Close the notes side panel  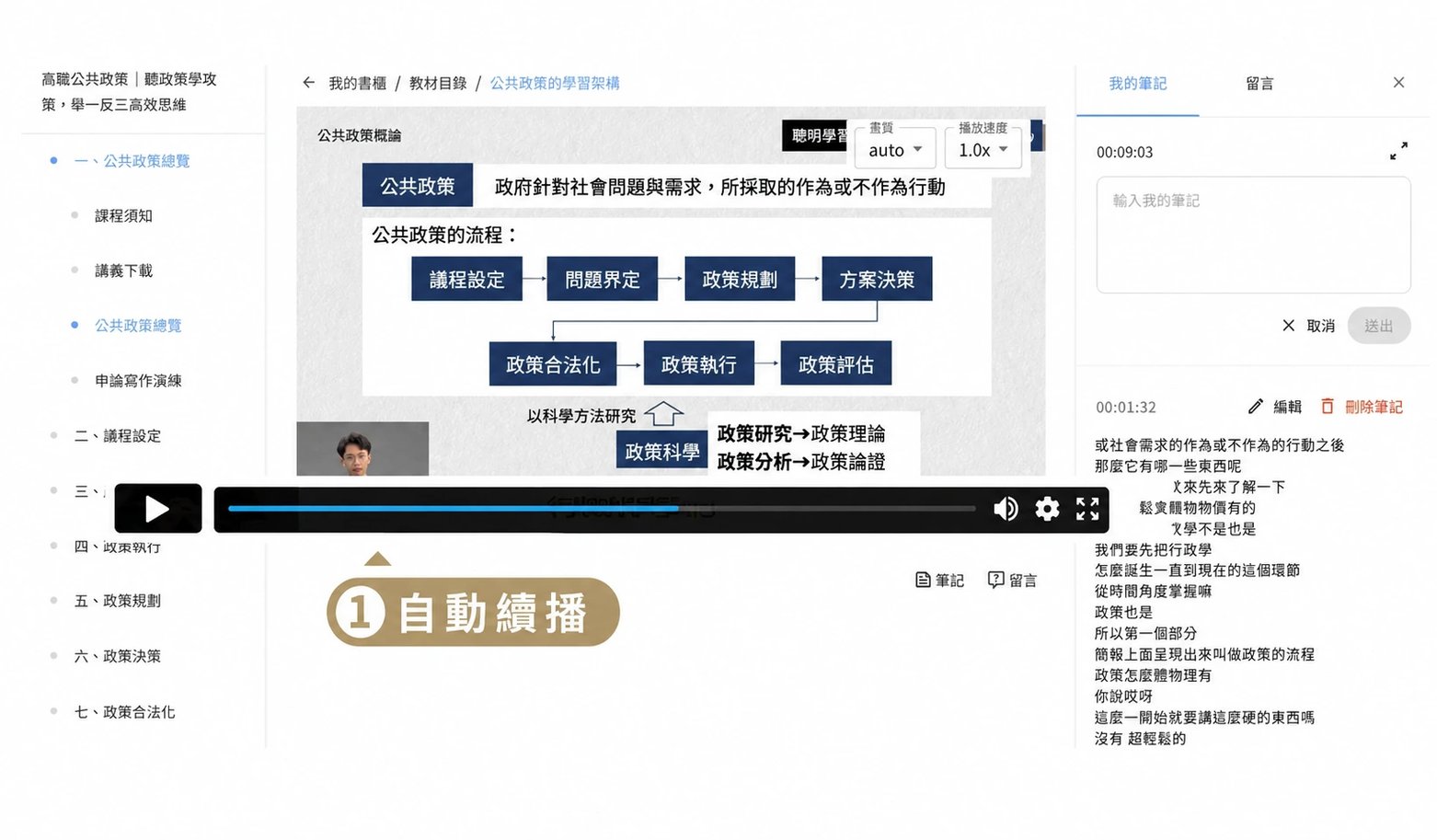(x=1398, y=83)
